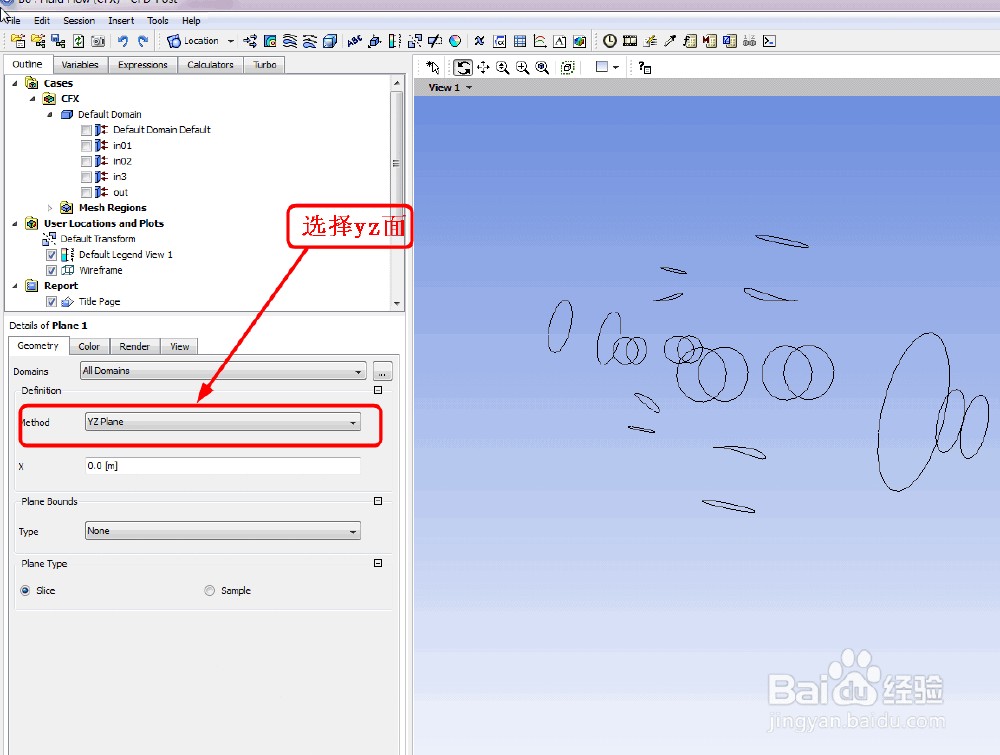Open the Insert menu
1000x755 pixels.
pos(121,20)
